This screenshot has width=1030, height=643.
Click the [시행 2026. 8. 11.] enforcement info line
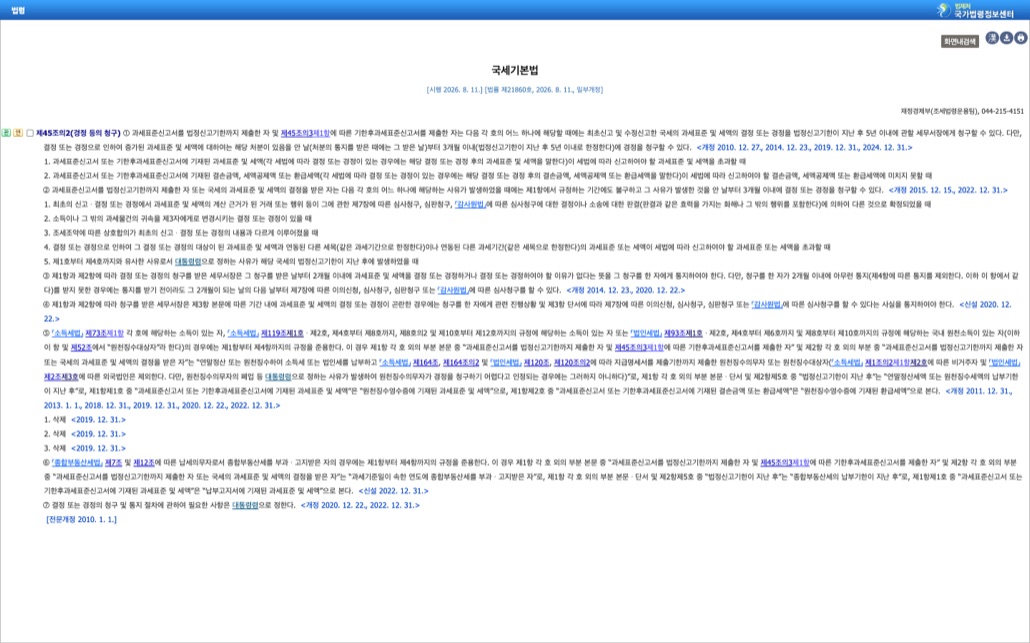(514, 89)
